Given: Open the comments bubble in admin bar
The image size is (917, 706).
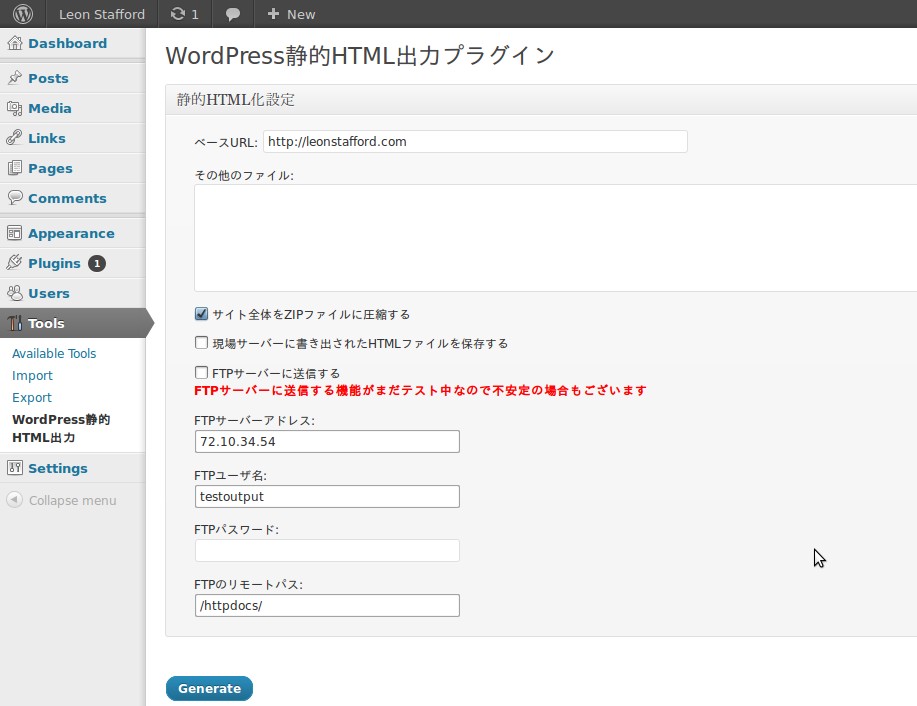Looking at the screenshot, I should (x=232, y=15).
